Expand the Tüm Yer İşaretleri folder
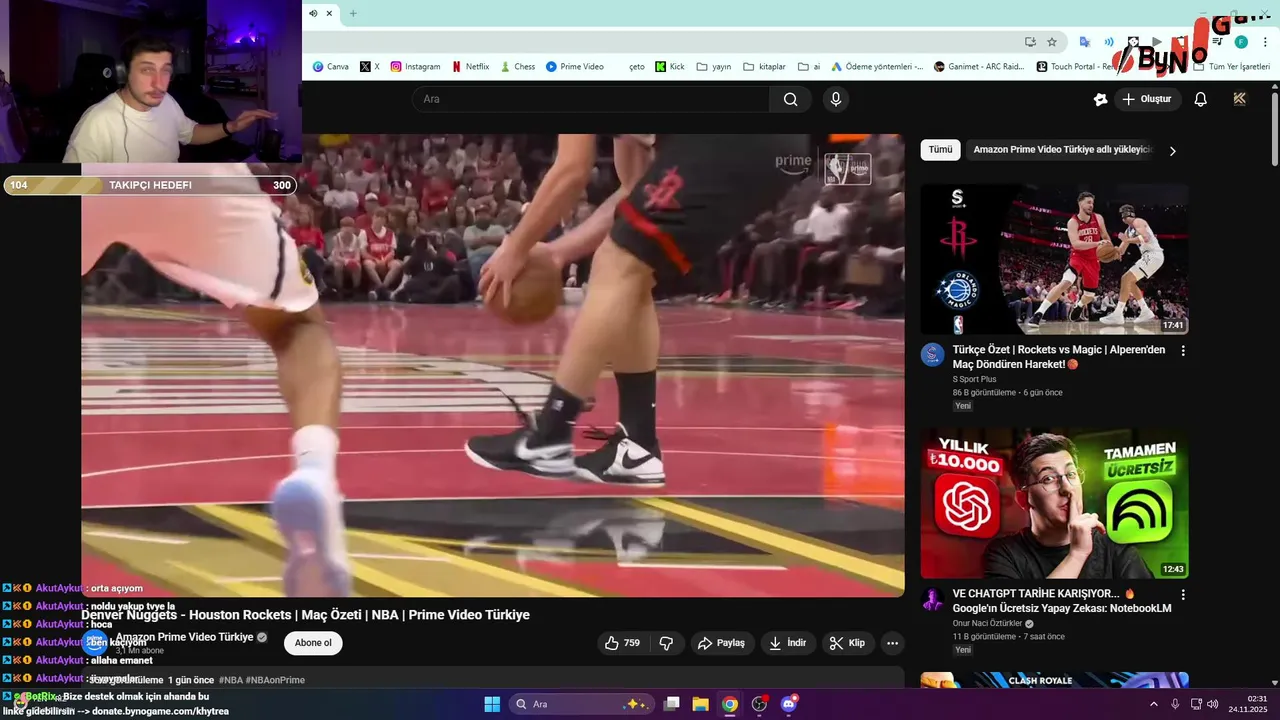 (1231, 67)
